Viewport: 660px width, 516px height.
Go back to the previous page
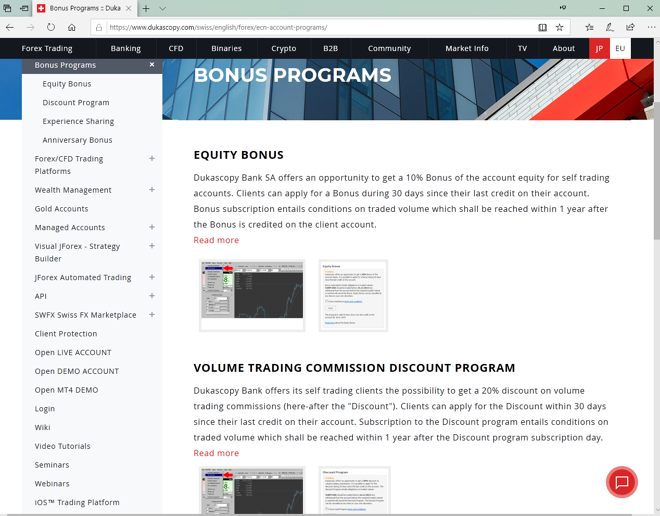tap(10, 27)
